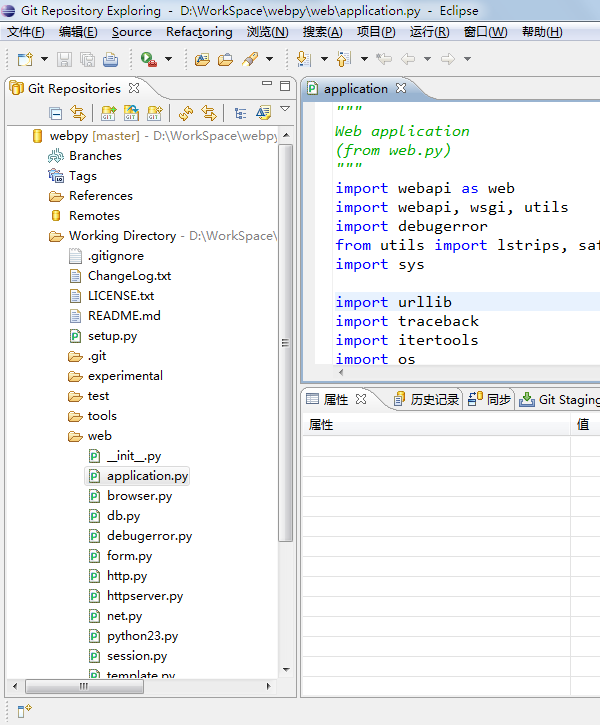Click Add existing Git repository icon

click(x=108, y=113)
